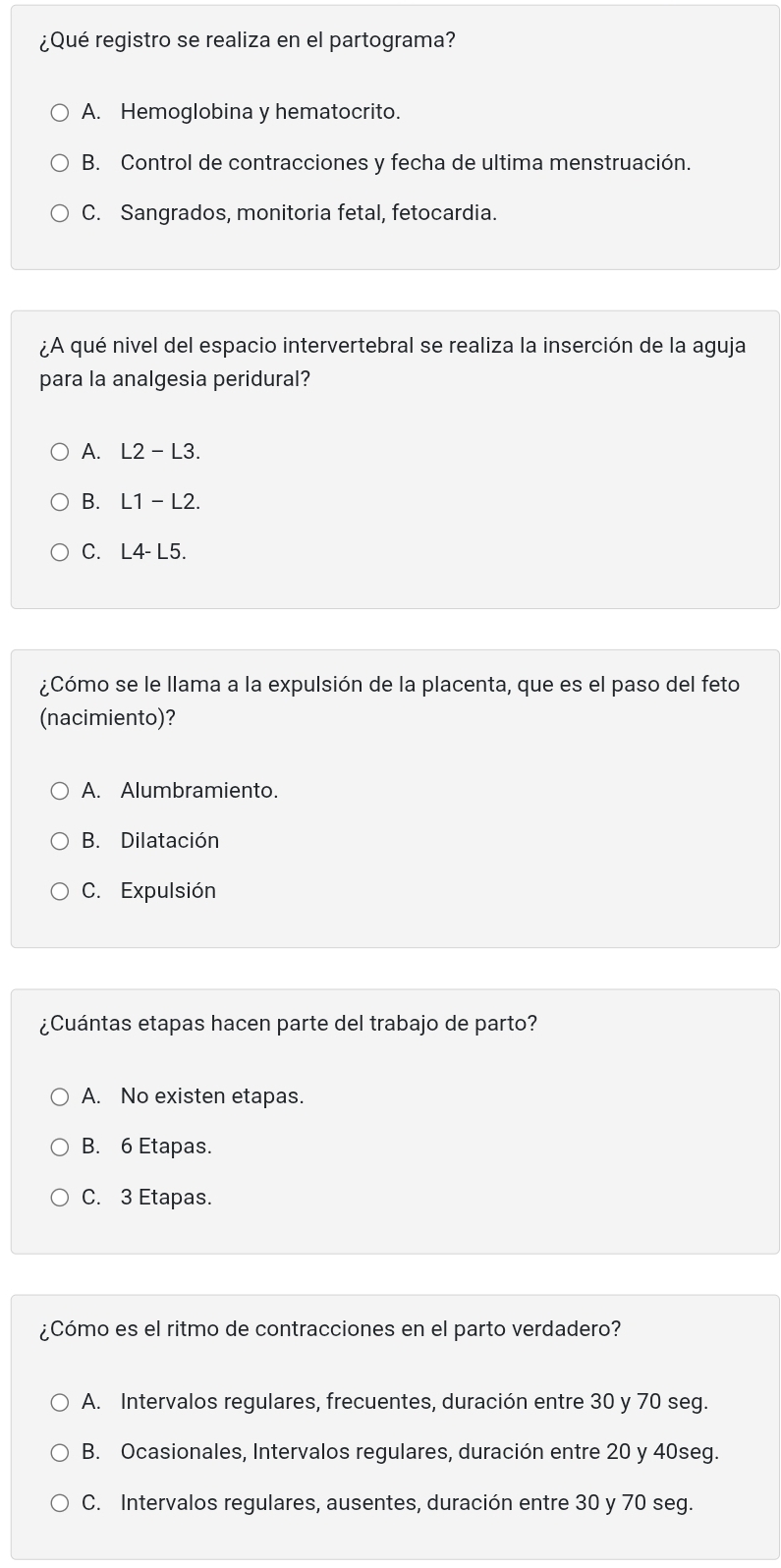Pick 'Sangrados, monitoria fetal, fetocardia' answer
The height and width of the screenshot is (1568, 781).
[x=61, y=213]
